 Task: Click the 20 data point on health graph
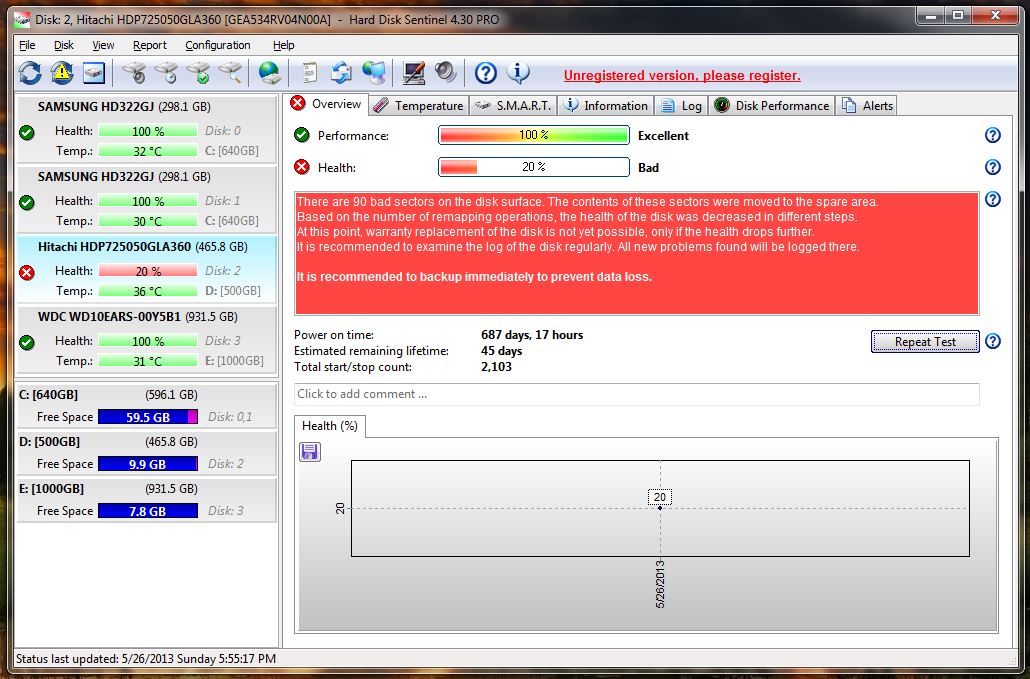[660, 508]
